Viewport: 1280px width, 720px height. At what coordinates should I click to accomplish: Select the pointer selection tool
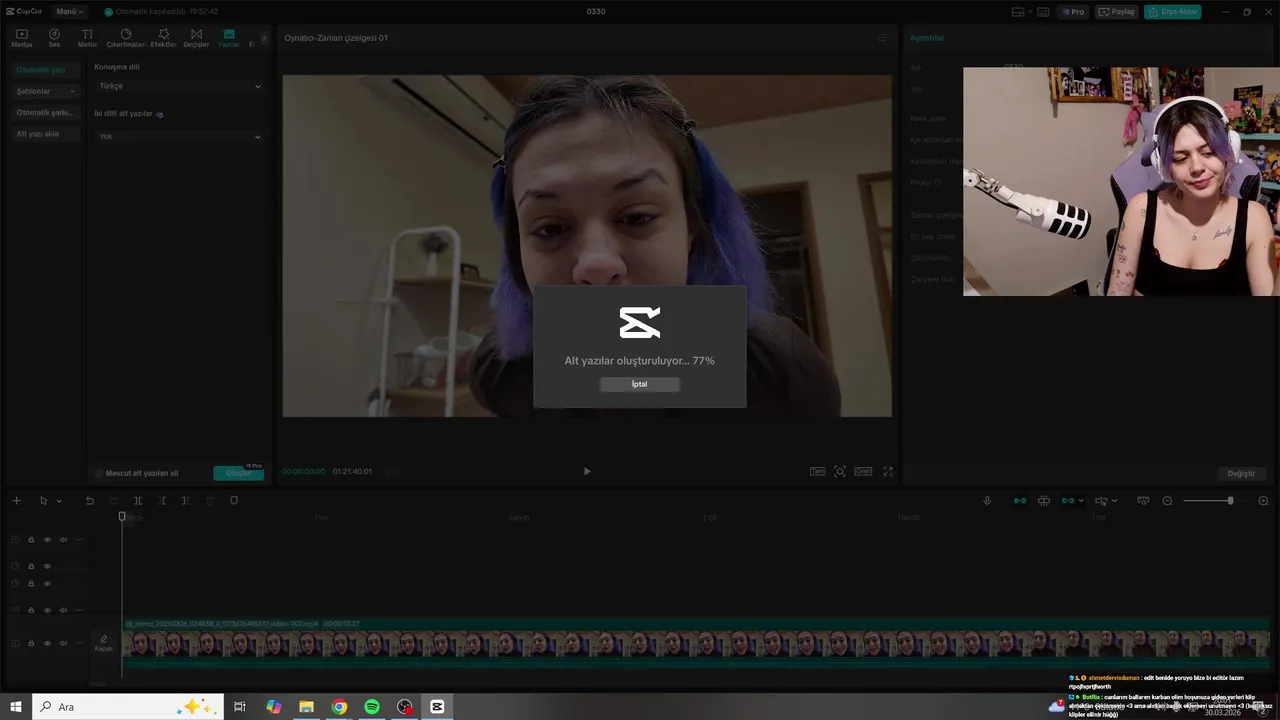click(43, 500)
